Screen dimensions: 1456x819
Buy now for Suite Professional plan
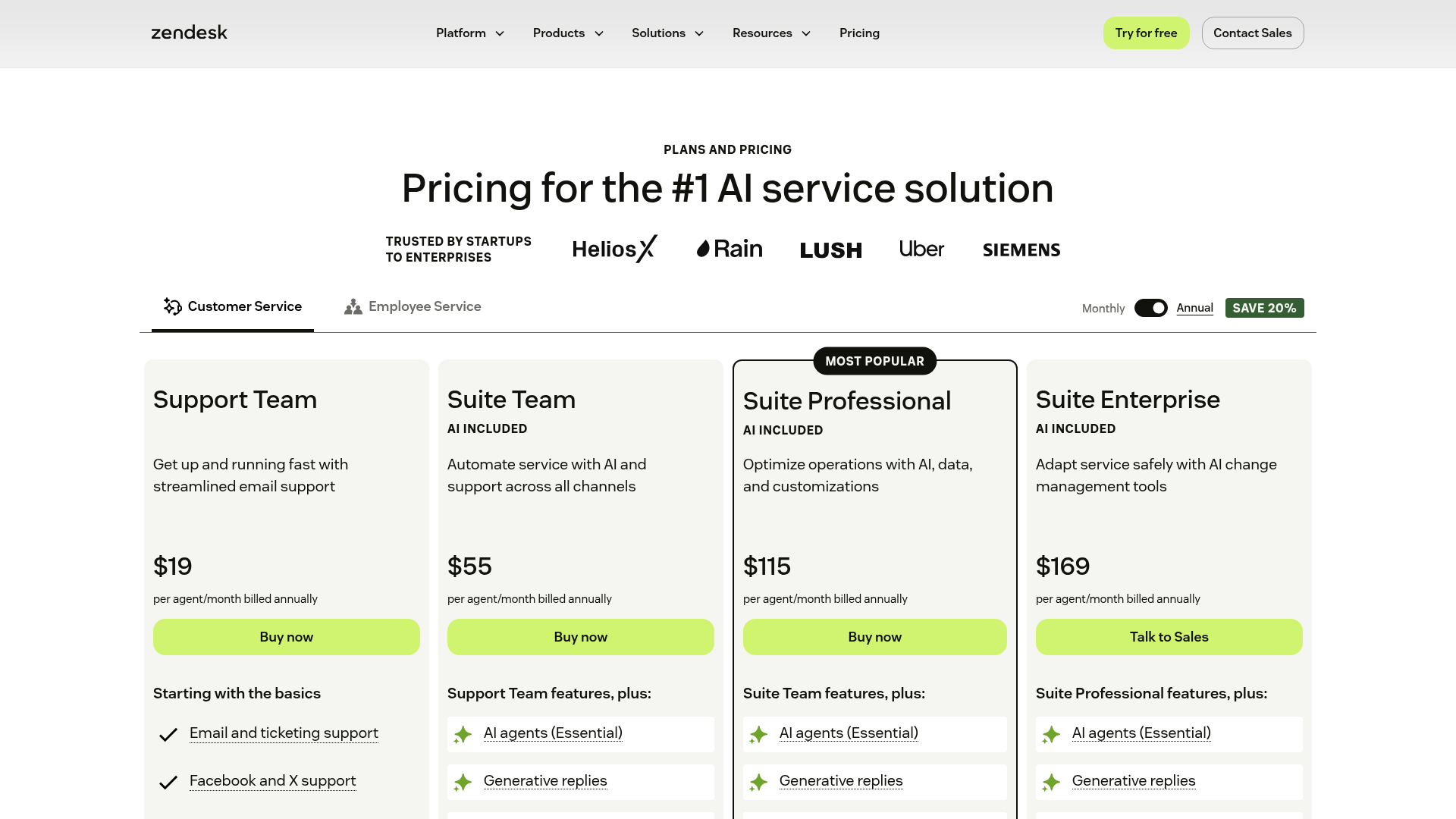875,637
